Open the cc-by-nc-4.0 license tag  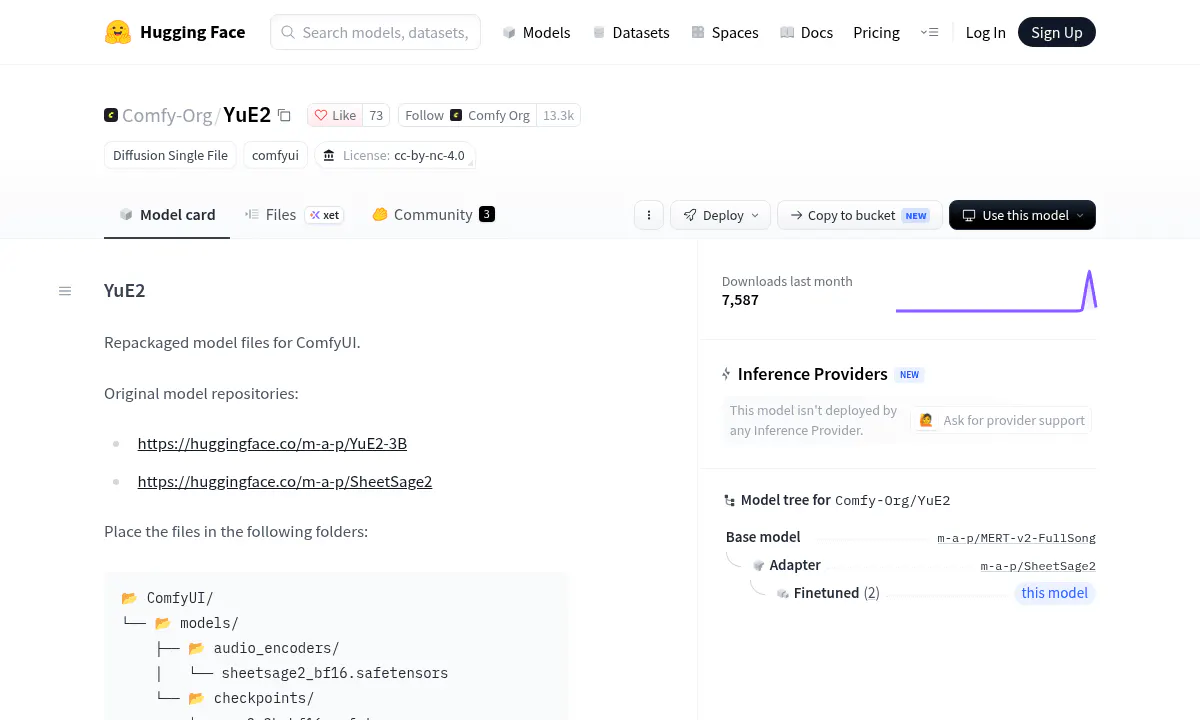394,155
